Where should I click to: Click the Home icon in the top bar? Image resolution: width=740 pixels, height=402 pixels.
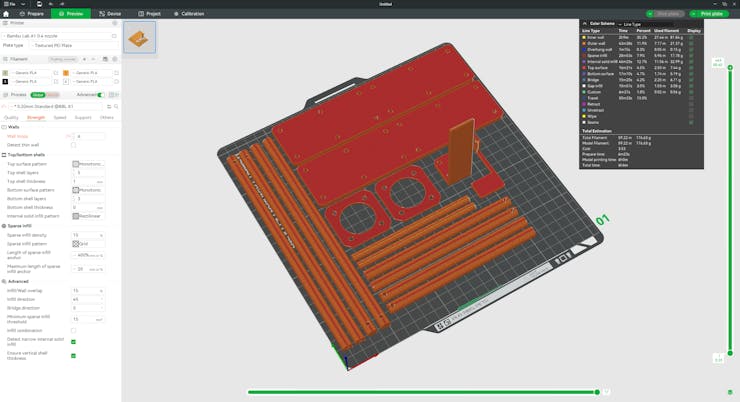[6, 14]
